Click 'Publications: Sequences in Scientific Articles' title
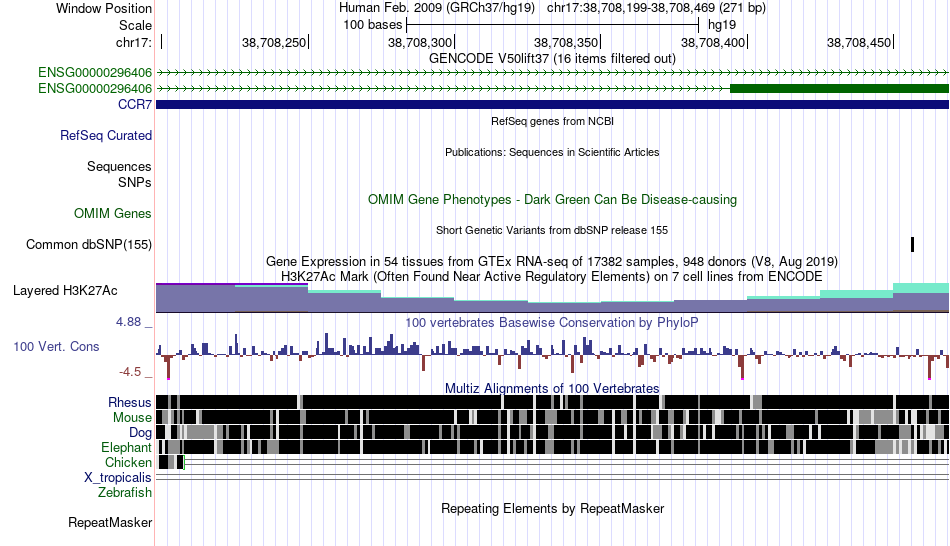Screen dimensions: 950x546 [x=552, y=152]
